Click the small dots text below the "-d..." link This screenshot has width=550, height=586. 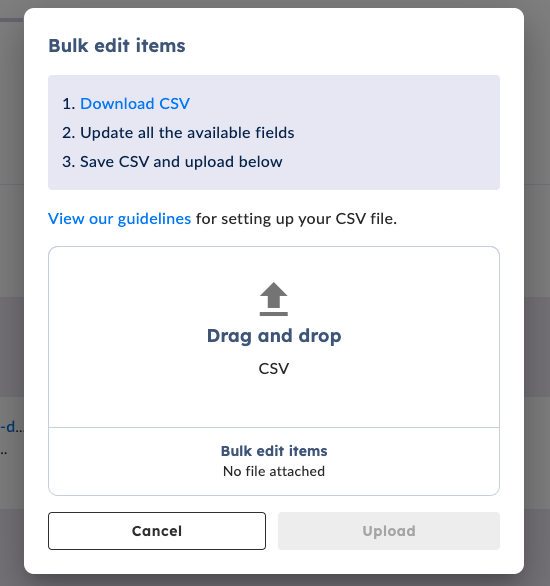tap(4, 453)
